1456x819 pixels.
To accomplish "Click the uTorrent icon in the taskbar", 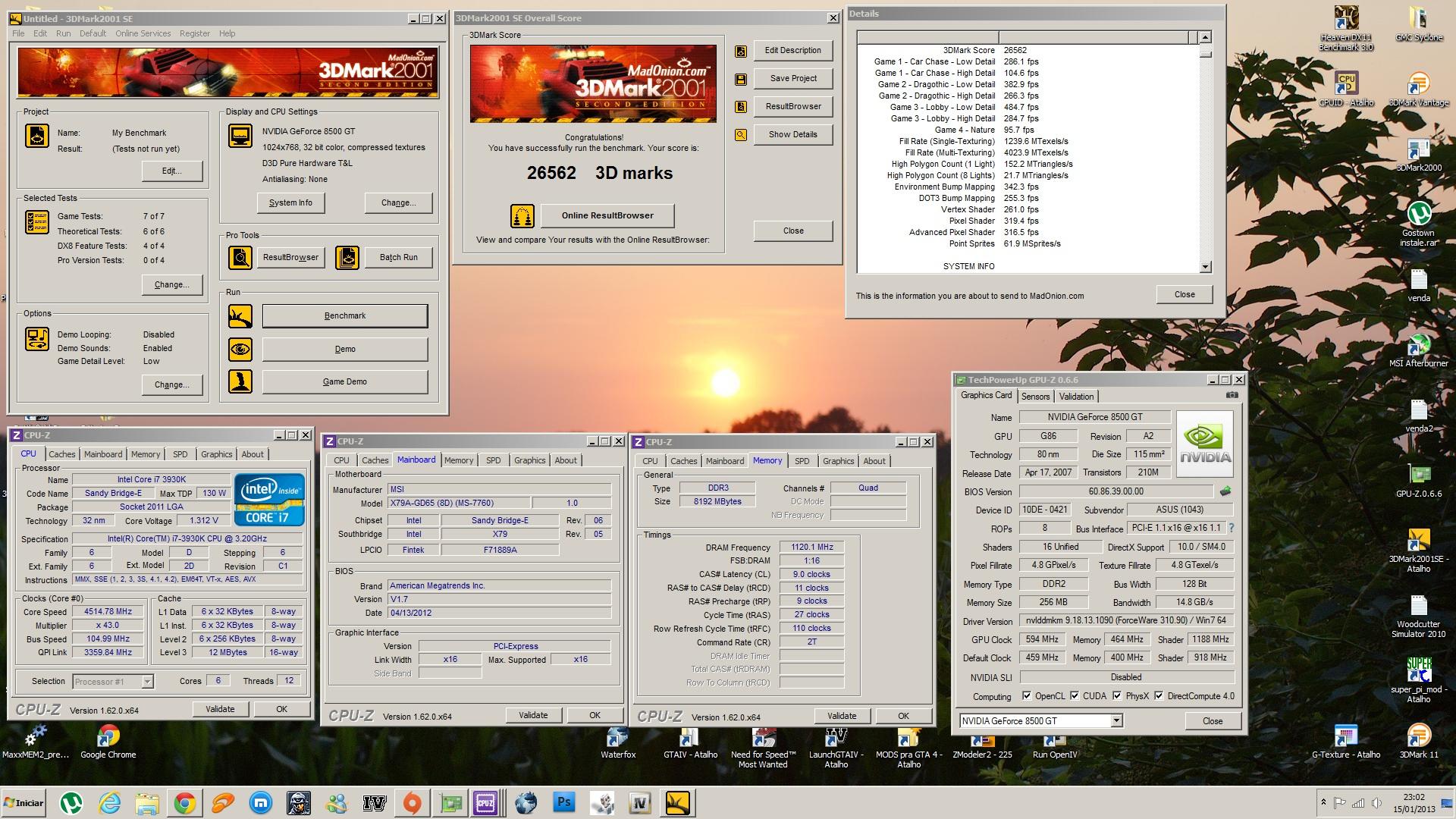I will pos(71,803).
